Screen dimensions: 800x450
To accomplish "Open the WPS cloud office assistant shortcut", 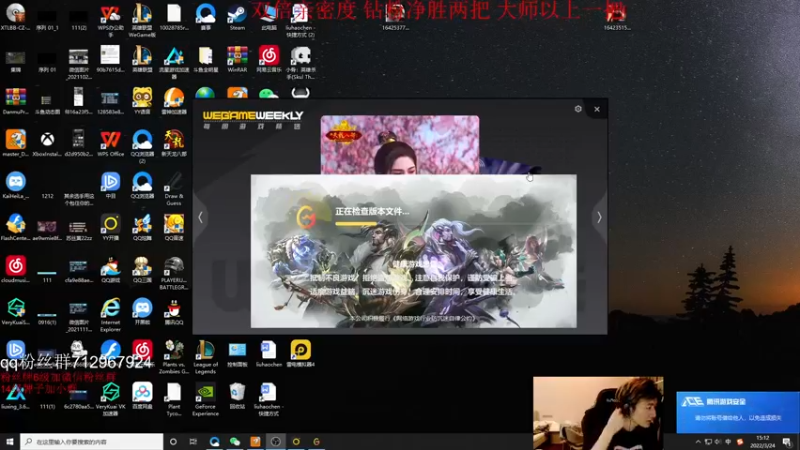I will click(110, 20).
